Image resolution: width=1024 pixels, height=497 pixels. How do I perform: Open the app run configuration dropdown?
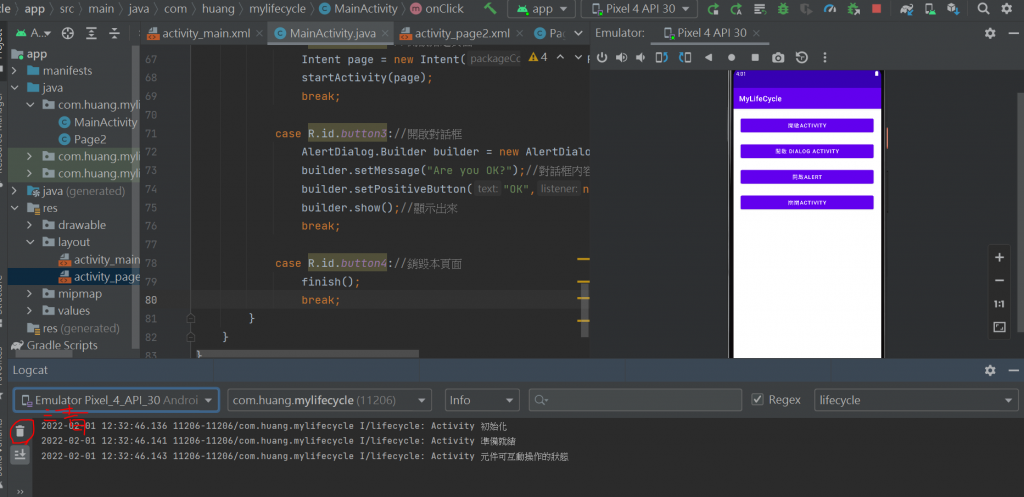click(541, 9)
